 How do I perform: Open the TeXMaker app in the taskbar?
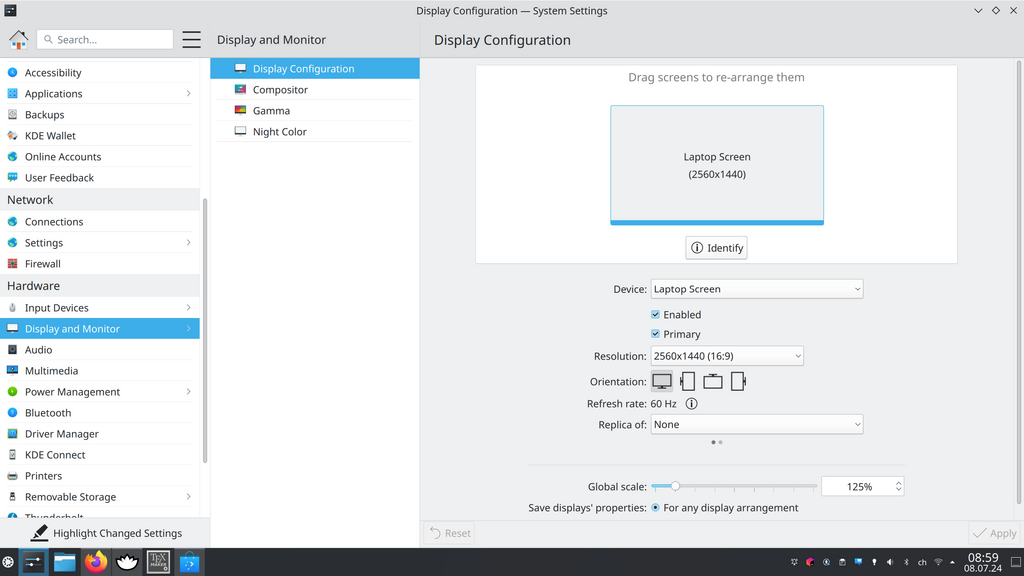pyautogui.click(x=158, y=562)
